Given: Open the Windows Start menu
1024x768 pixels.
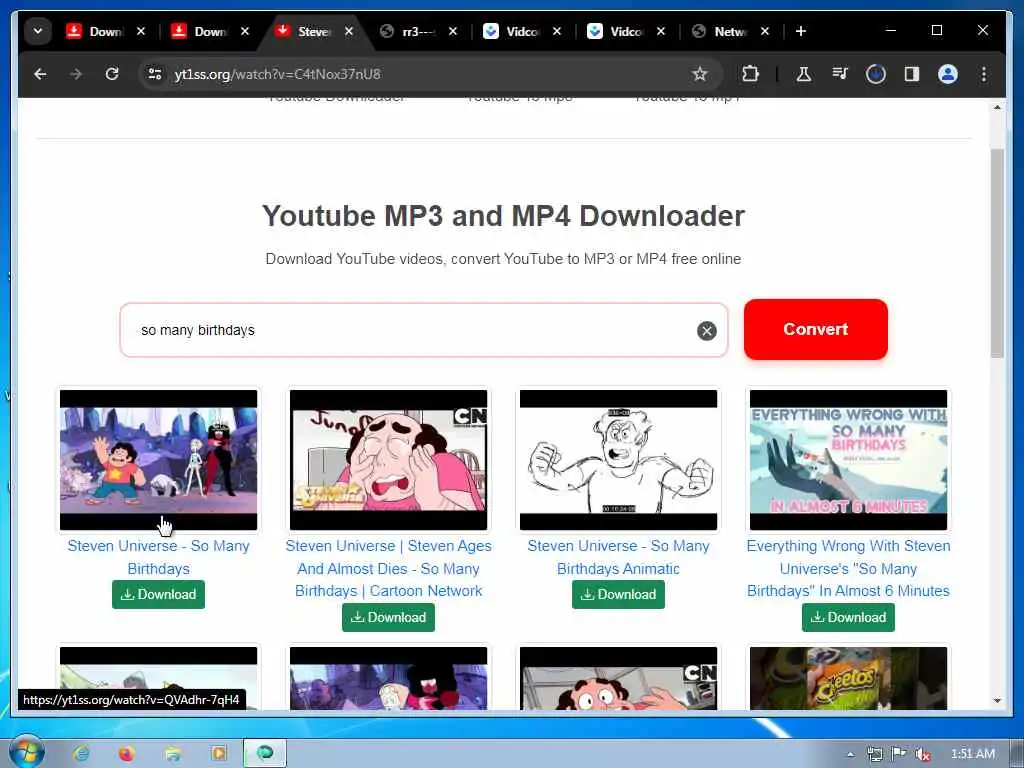Looking at the screenshot, I should [x=27, y=753].
